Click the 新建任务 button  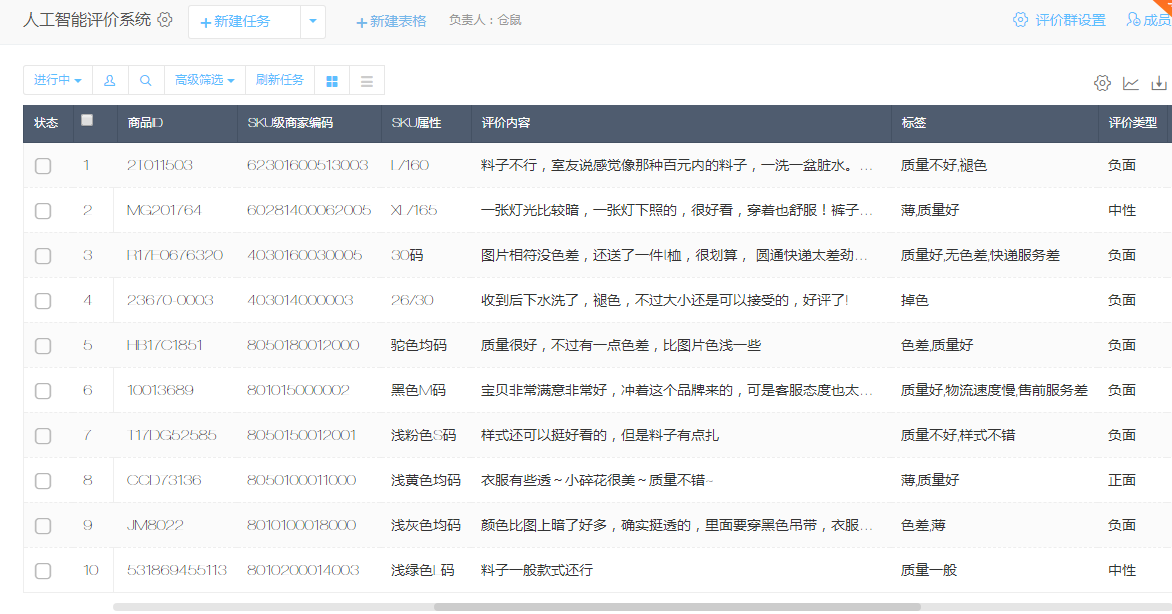tap(236, 21)
